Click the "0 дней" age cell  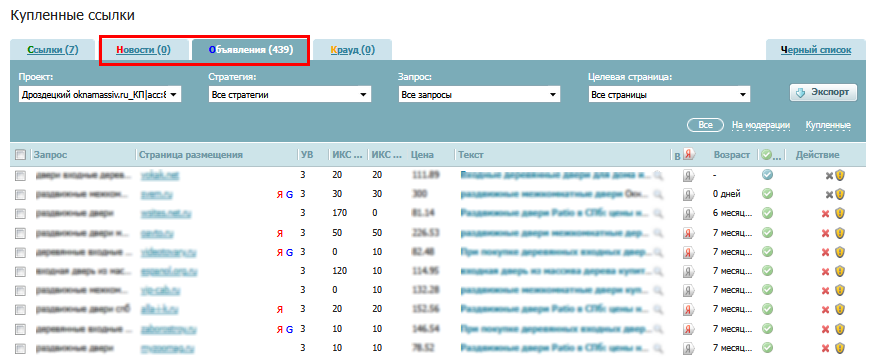727,194
